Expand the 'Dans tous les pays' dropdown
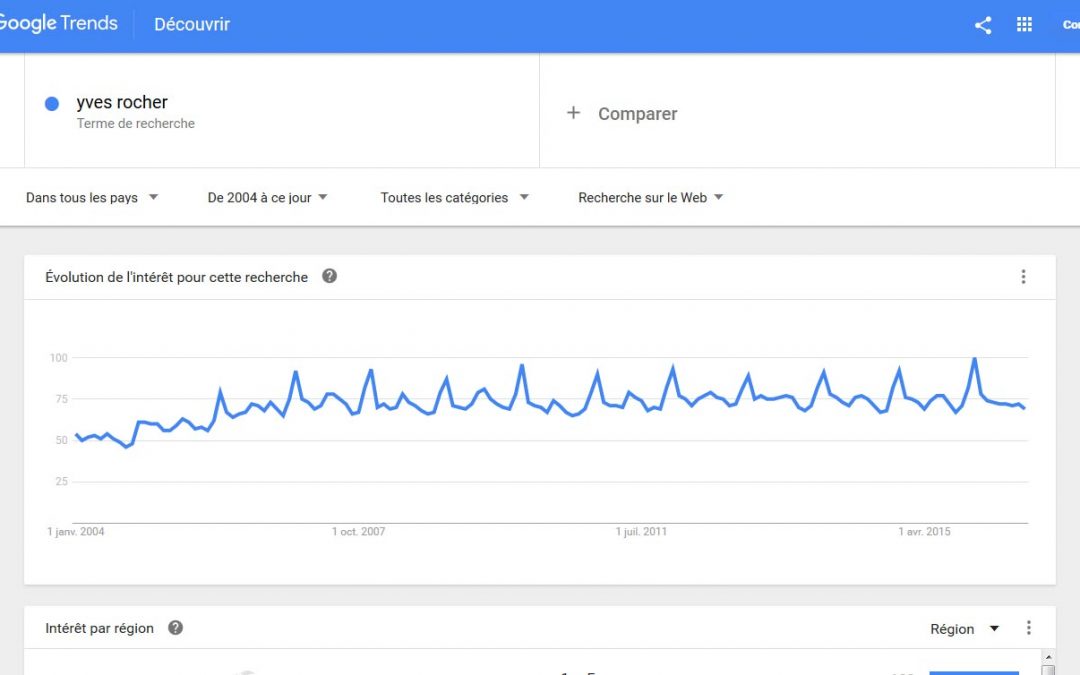Viewport: 1080px width, 675px height. pyautogui.click(x=92, y=198)
